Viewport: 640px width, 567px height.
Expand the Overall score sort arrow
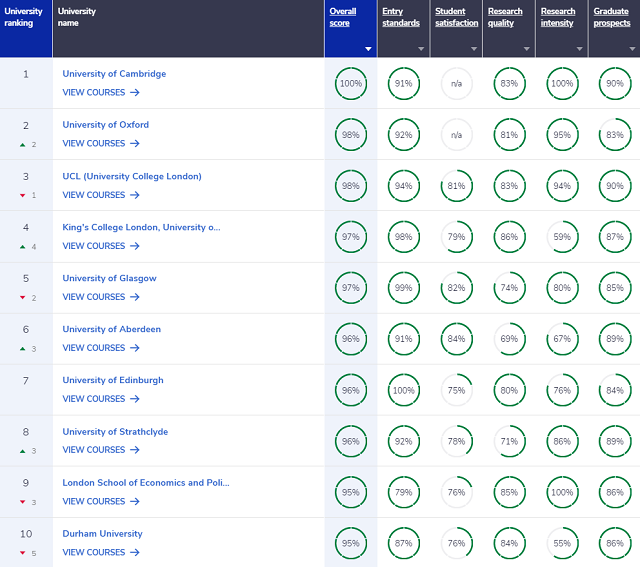(x=368, y=49)
